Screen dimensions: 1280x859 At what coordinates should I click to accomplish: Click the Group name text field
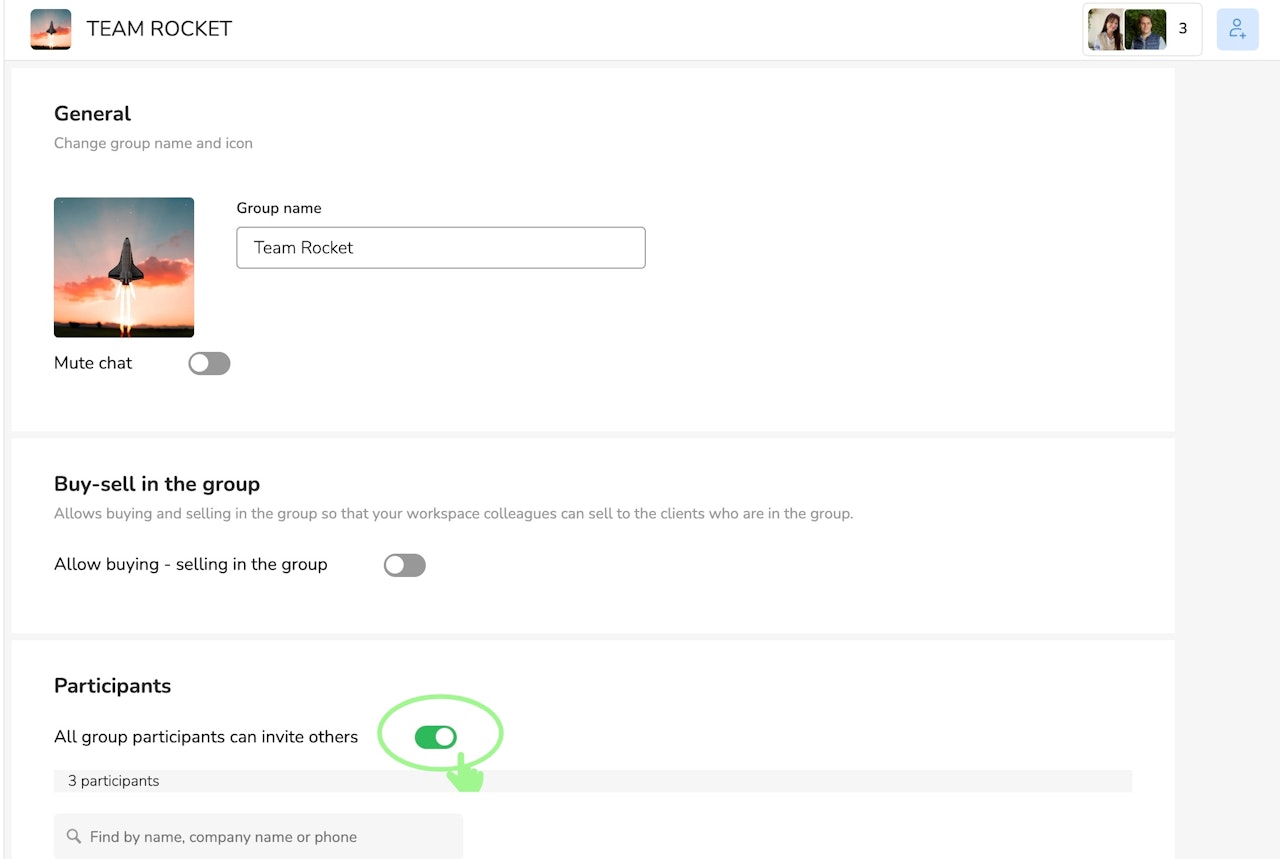(x=440, y=248)
